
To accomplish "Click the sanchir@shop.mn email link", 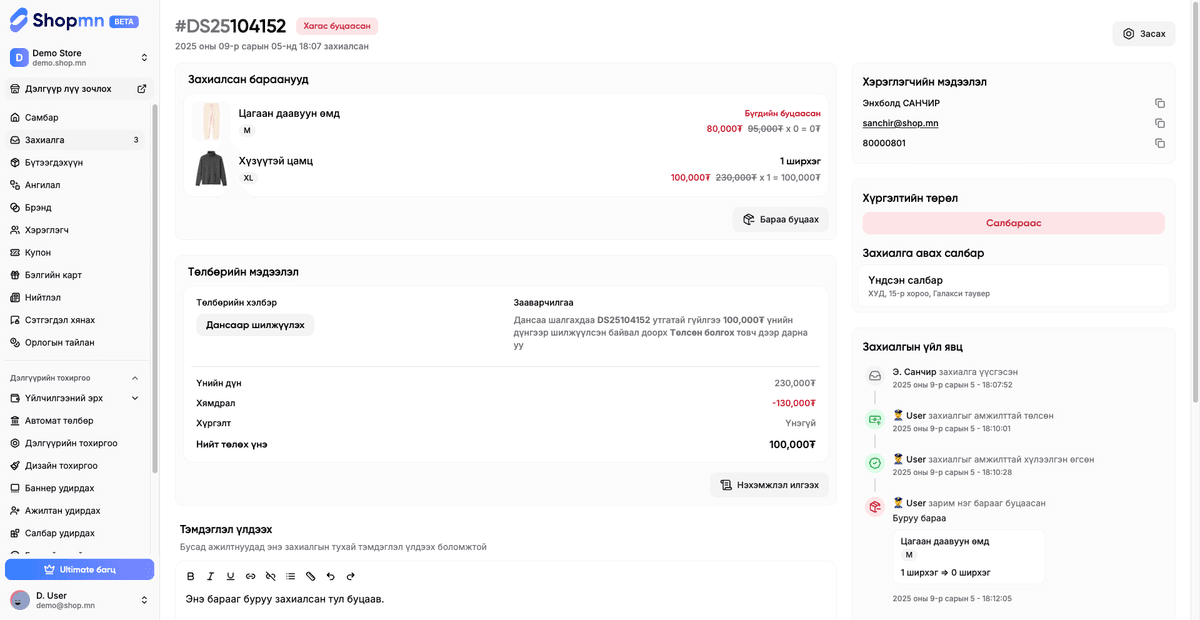I will tap(900, 123).
